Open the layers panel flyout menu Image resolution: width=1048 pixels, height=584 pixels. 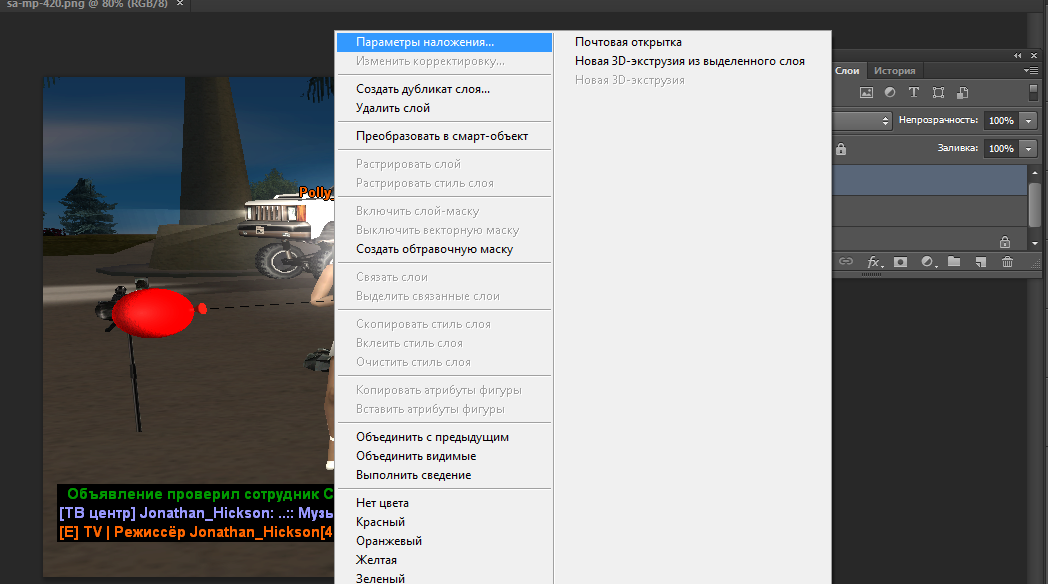point(1031,70)
